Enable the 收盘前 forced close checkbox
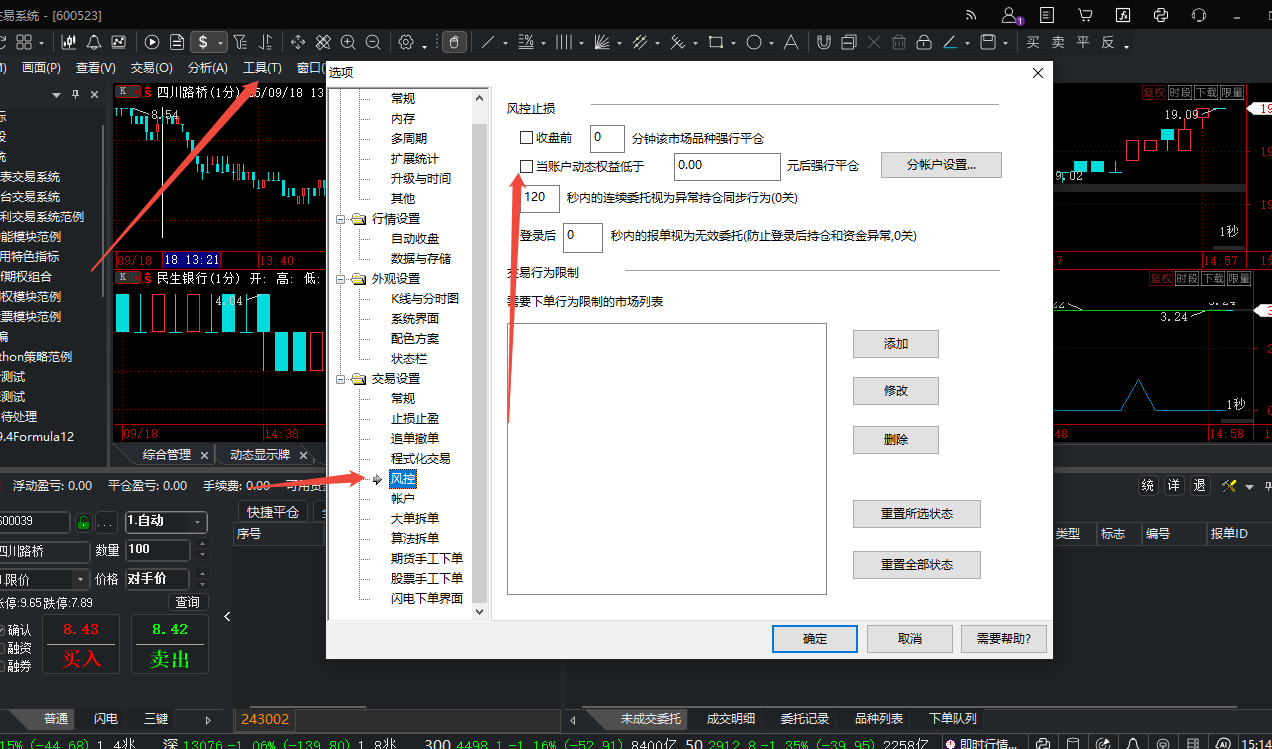Viewport: 1272px width, 749px height. 526,138
